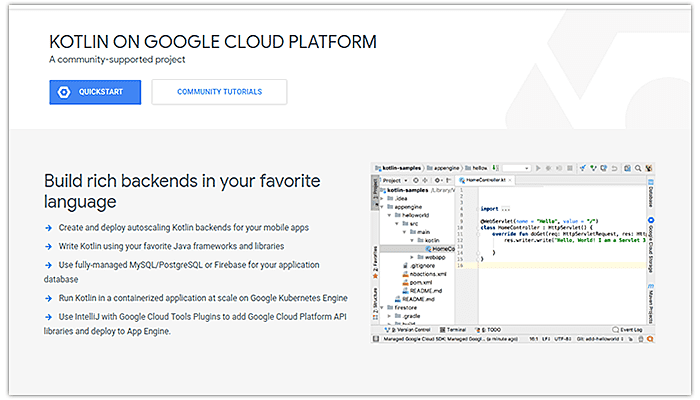Viewport: 700px width, 400px height.
Task: Open the Version Control bottom tab
Action: 408,330
